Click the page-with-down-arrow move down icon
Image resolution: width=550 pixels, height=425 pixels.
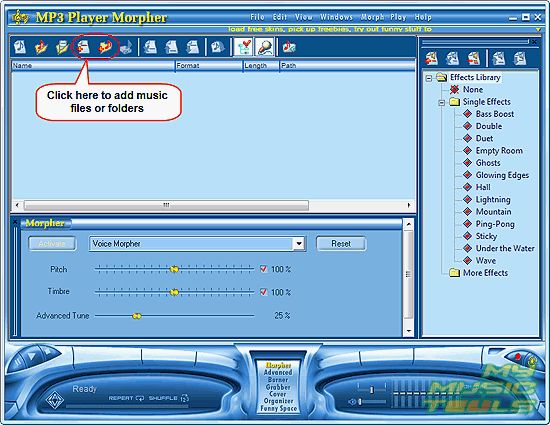[x=192, y=47]
